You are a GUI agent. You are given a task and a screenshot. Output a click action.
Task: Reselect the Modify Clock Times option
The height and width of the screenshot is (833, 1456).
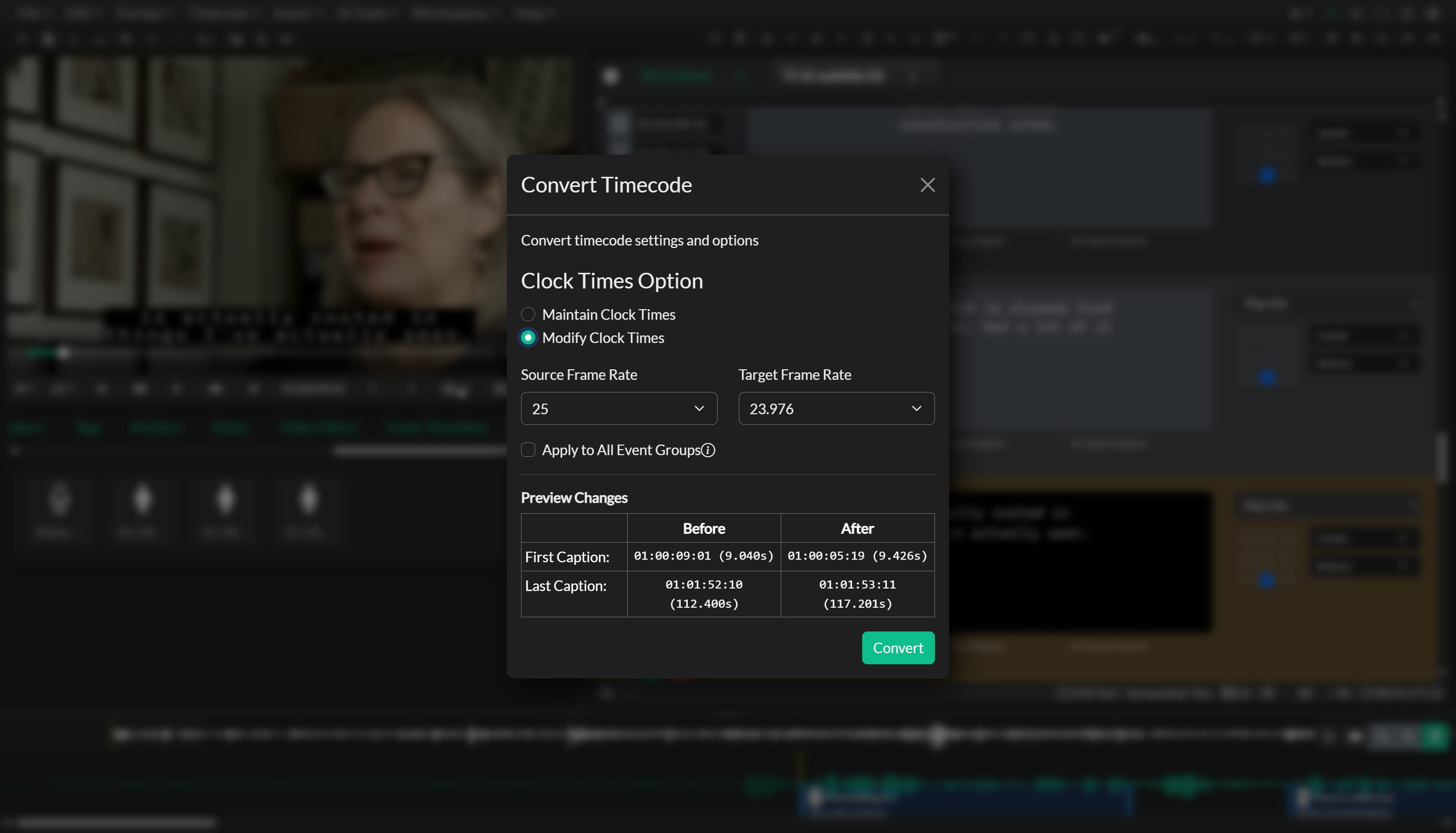click(528, 337)
